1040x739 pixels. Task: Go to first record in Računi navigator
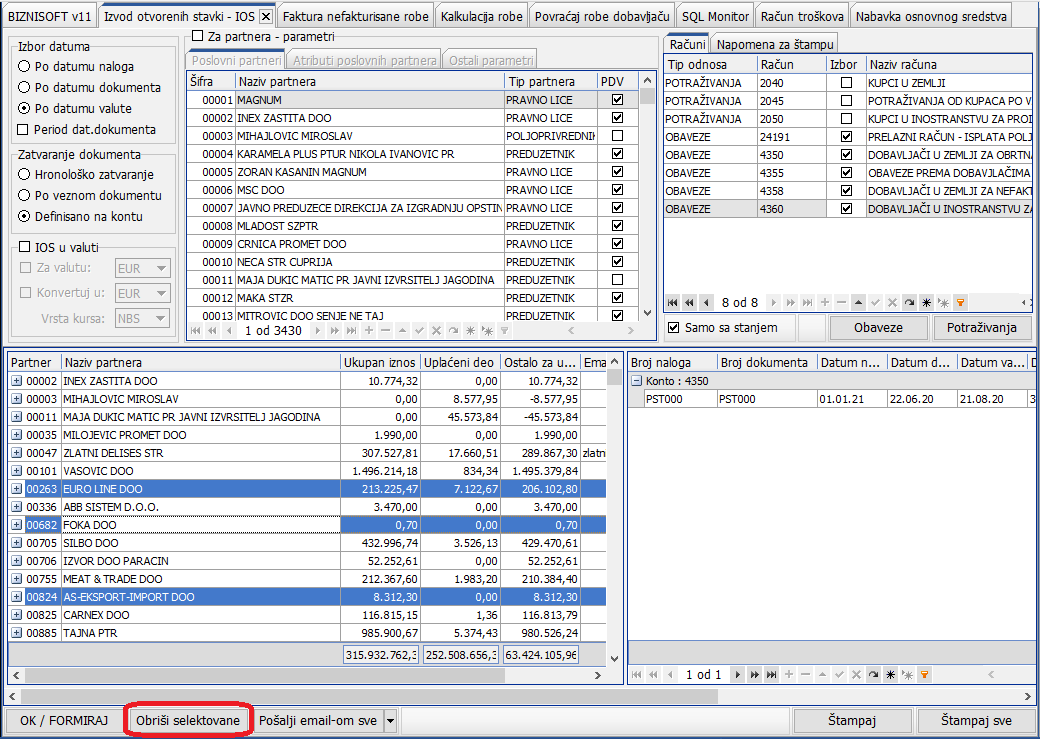[673, 302]
